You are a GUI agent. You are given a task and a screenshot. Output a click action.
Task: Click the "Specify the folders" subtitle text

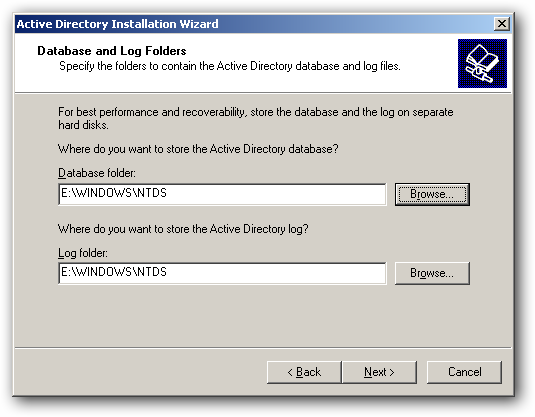click(x=230, y=66)
